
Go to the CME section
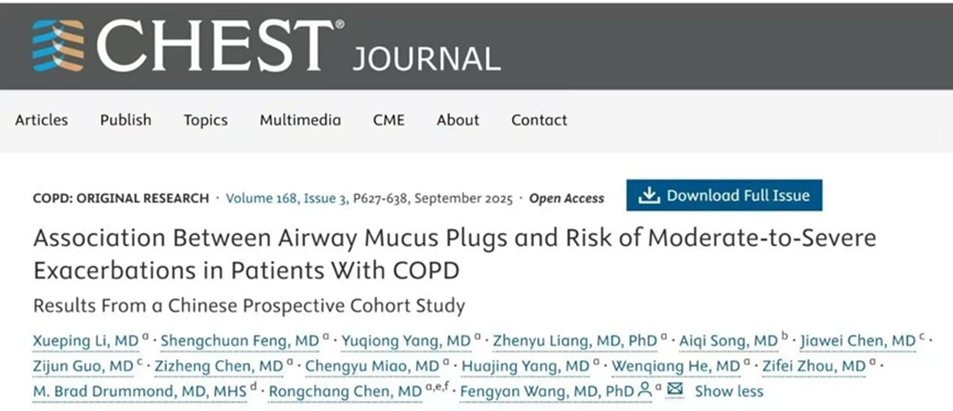(389, 120)
